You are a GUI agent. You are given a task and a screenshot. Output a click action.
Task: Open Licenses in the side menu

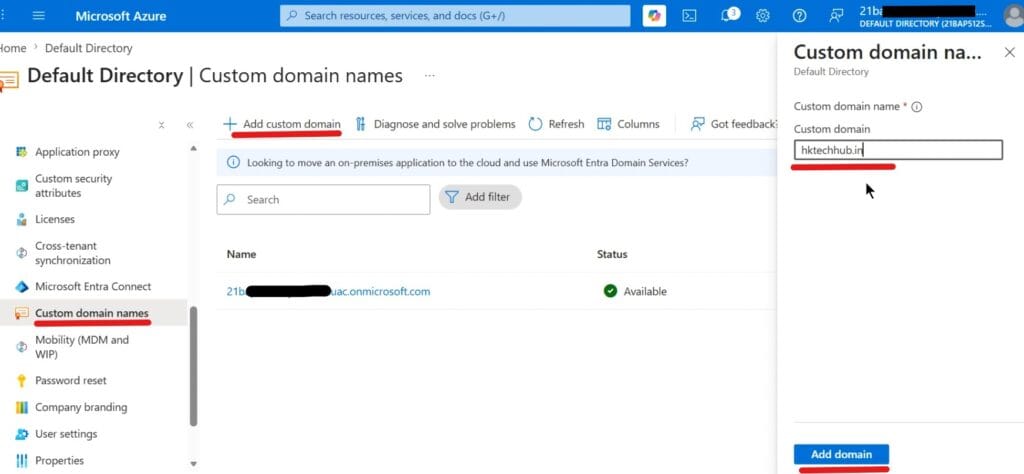click(x=55, y=219)
